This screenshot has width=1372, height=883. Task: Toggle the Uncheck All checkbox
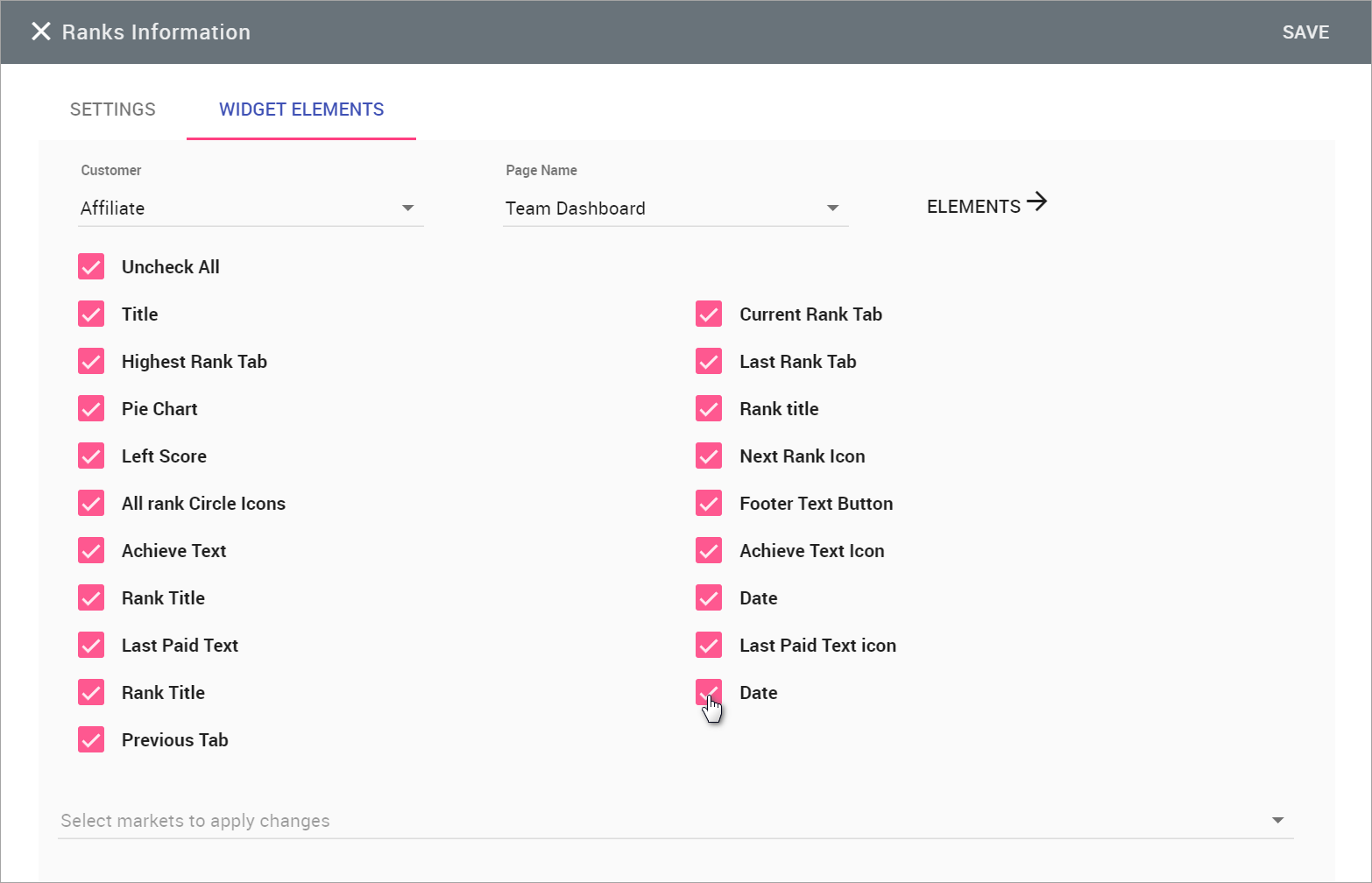tap(91, 267)
